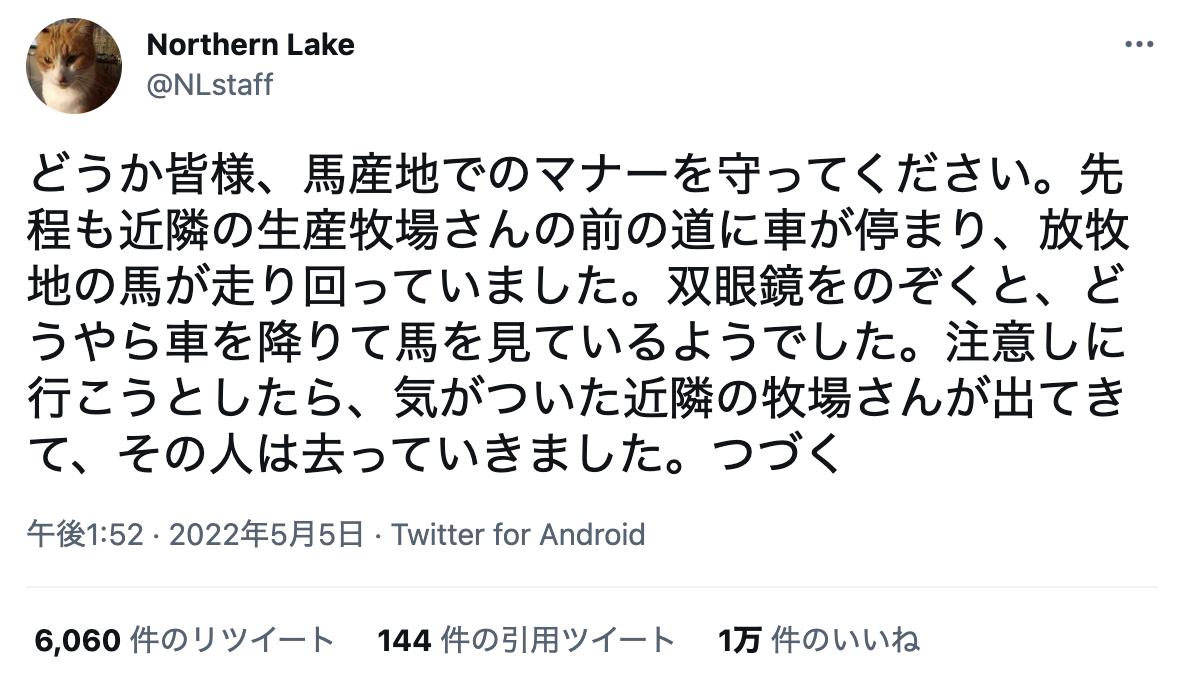Click the 1万 likes count number
Screen dimensions: 1188x688
point(739,640)
